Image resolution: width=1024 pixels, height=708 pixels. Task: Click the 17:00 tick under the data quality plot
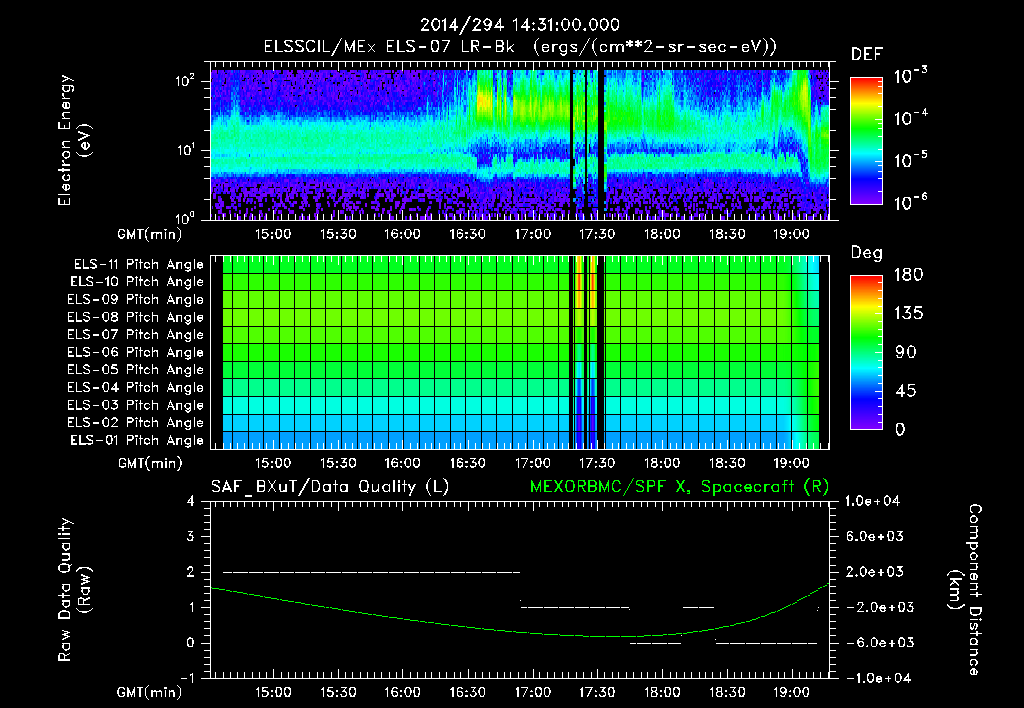532,692
